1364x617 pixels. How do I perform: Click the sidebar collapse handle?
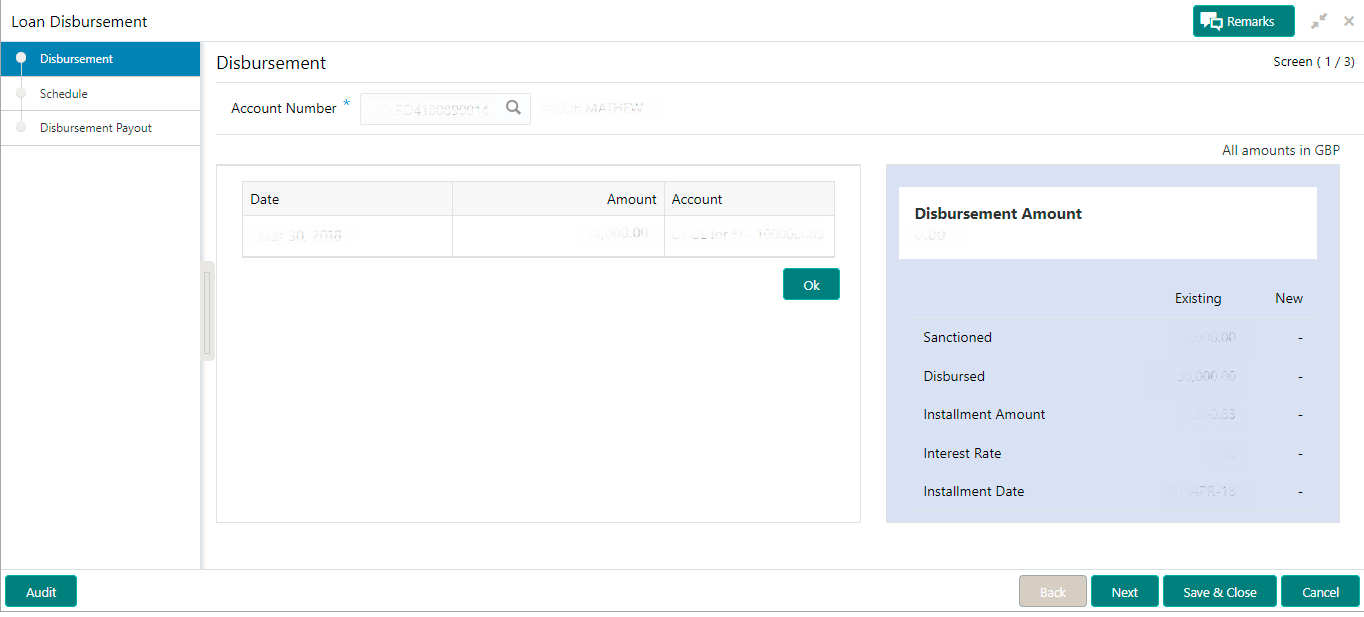point(208,312)
